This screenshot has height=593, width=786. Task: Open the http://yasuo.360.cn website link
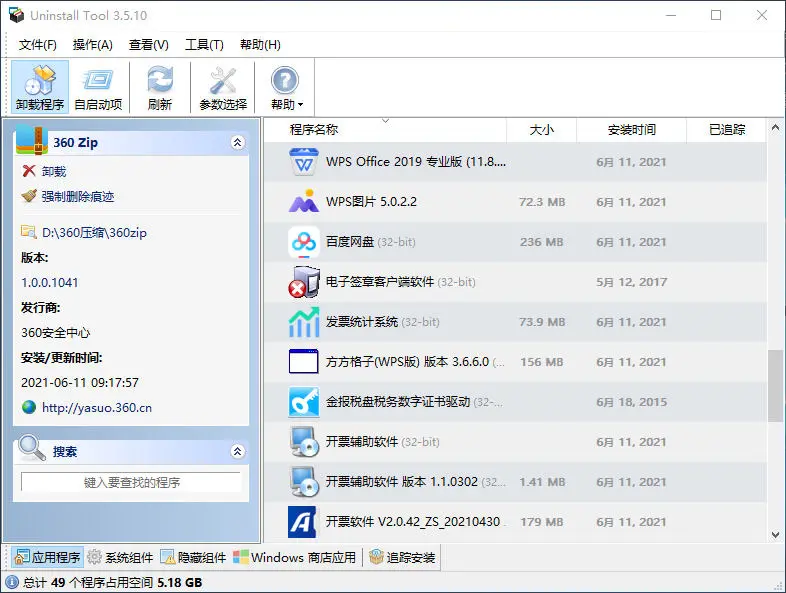point(97,408)
